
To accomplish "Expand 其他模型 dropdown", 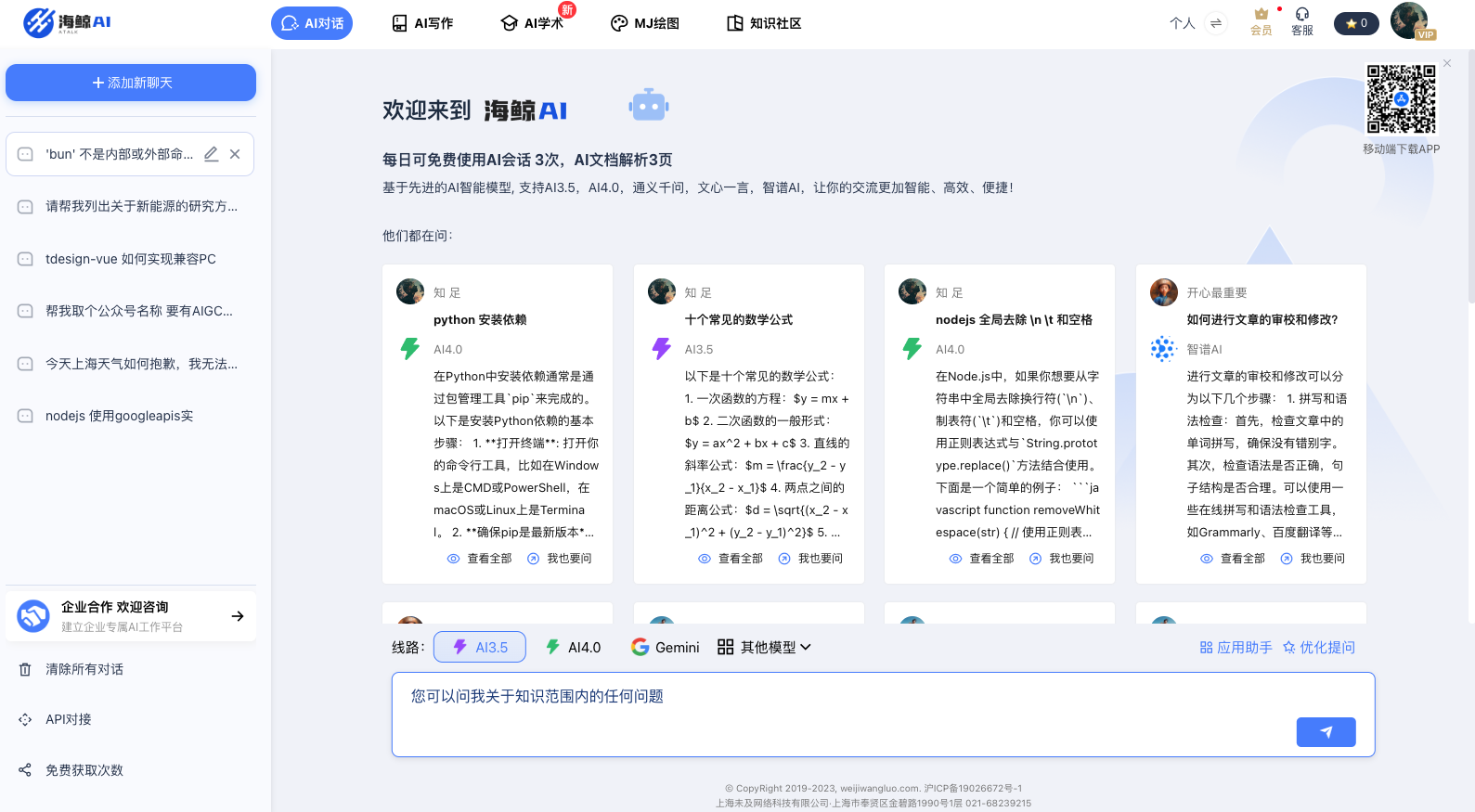I will pos(764,647).
